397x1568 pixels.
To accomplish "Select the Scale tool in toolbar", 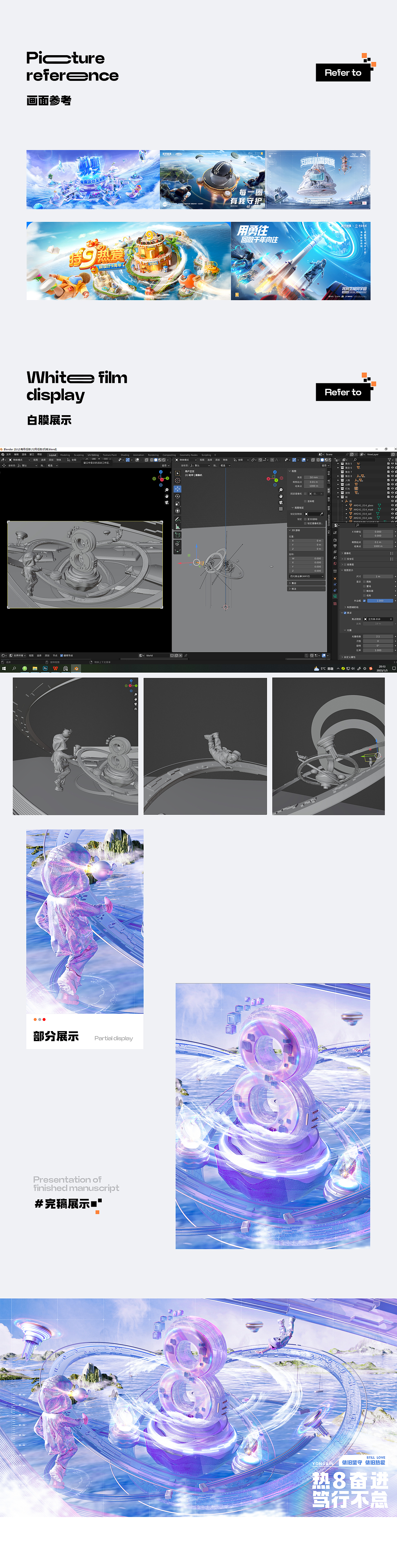I will coord(178,503).
